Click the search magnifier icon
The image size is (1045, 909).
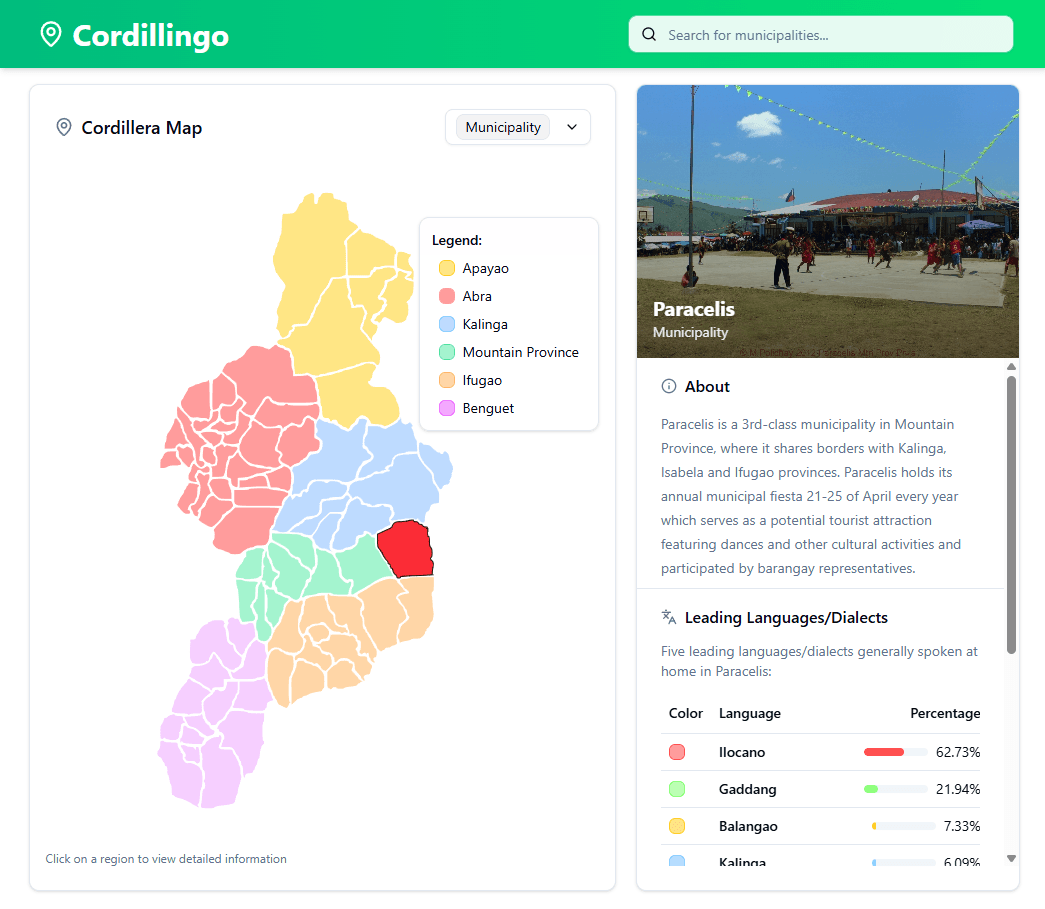click(649, 34)
